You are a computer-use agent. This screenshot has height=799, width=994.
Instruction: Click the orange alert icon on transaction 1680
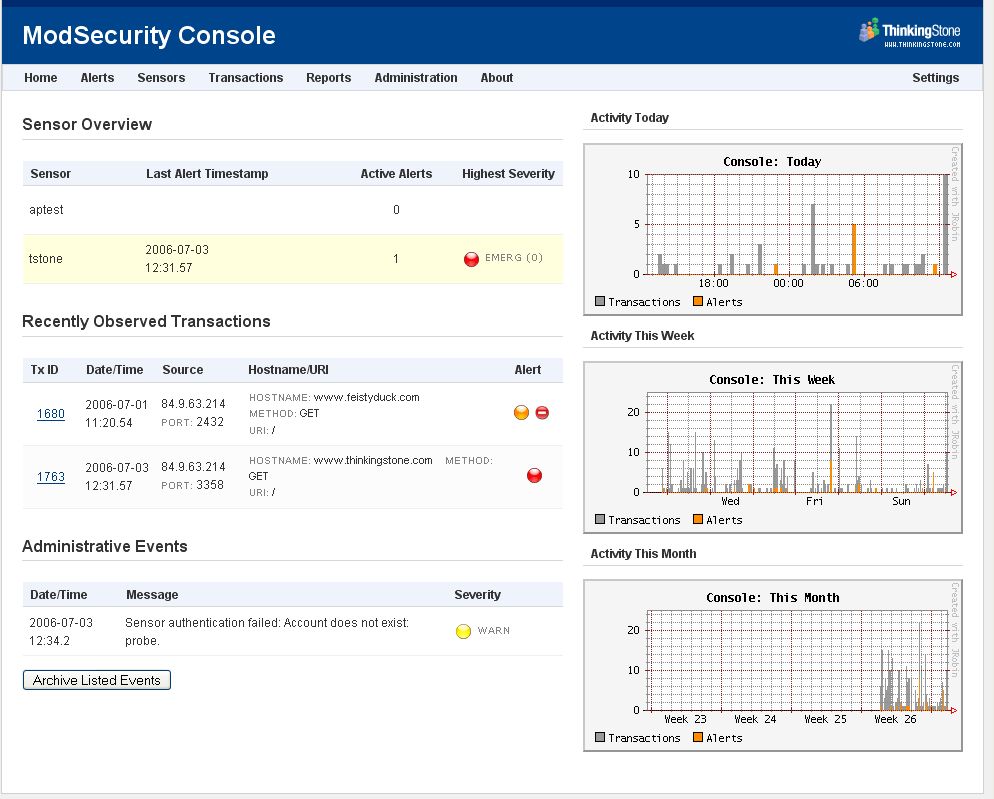coord(521,413)
